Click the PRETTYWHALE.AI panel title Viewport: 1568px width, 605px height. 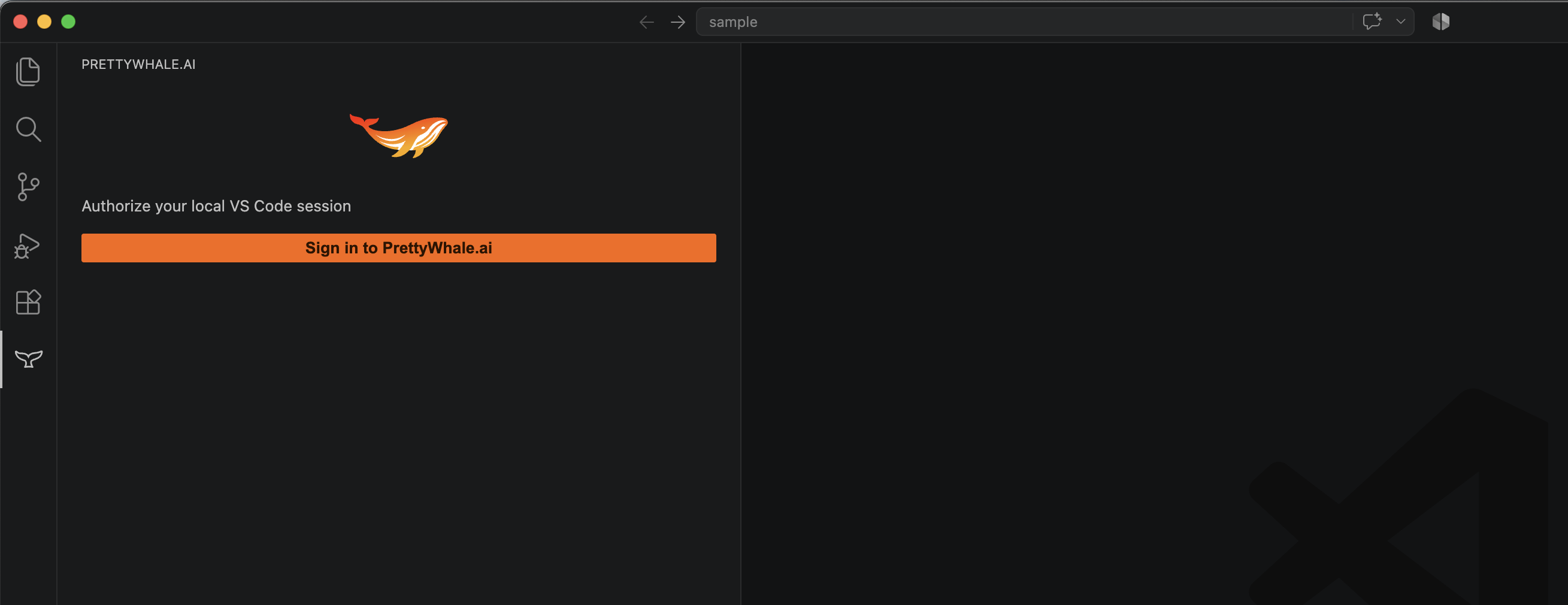coord(138,65)
